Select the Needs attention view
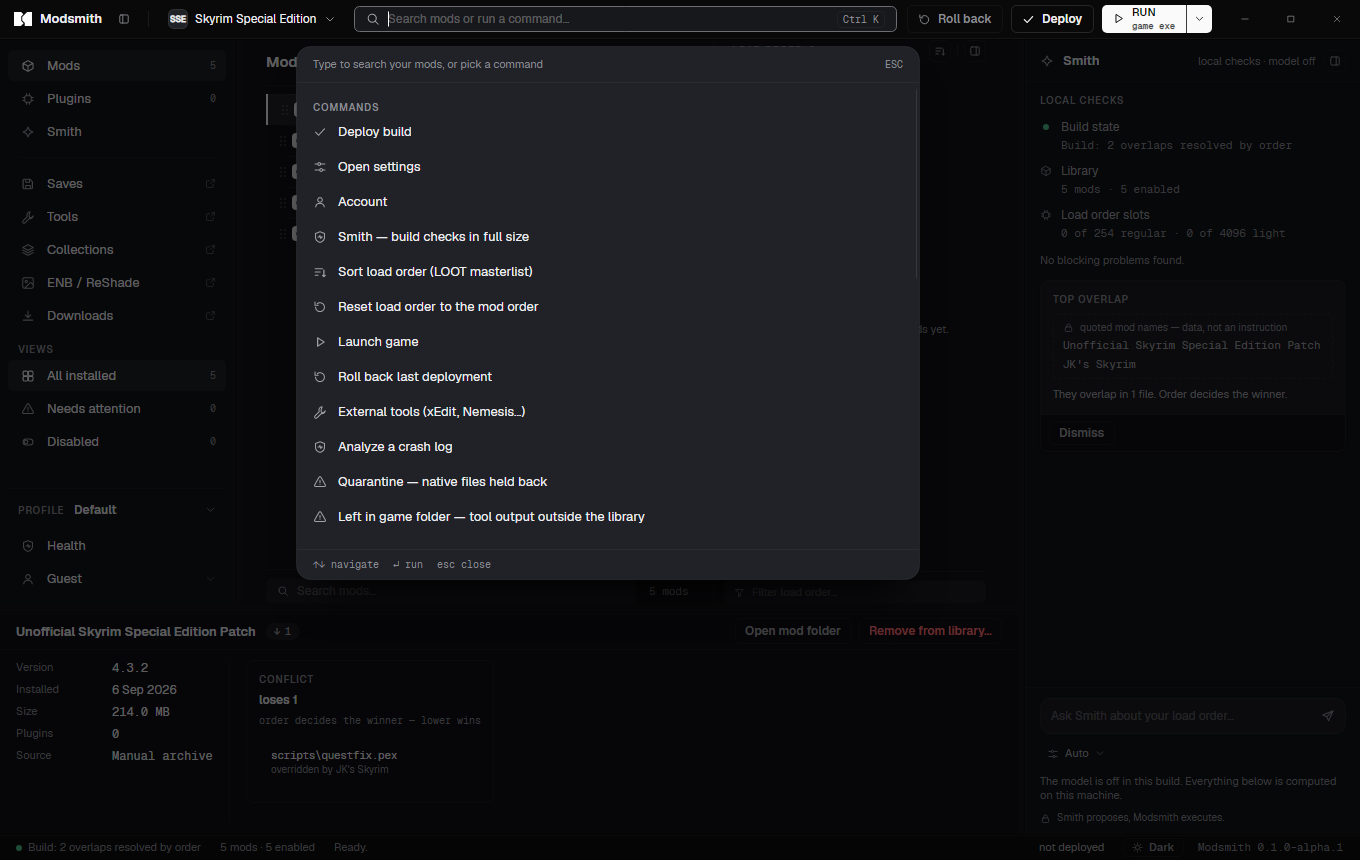The height and width of the screenshot is (860, 1360). coord(117,409)
